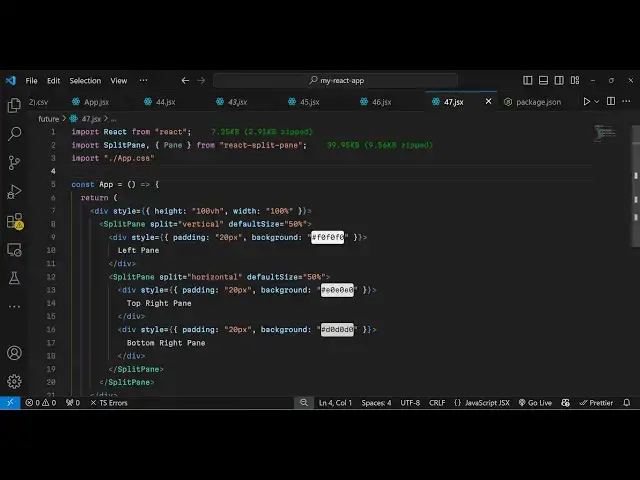Open the Search view in activity bar

pos(14,133)
